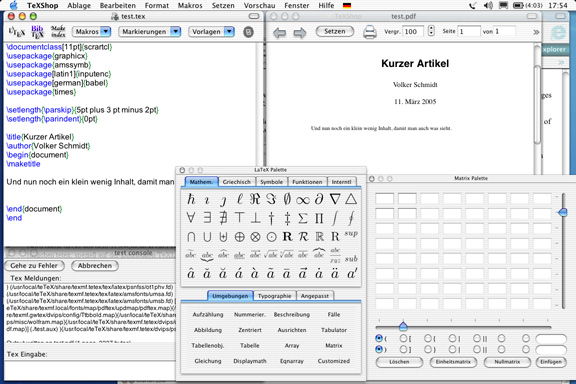
Task: Switch to the Symbole tab
Action: [x=271, y=182]
